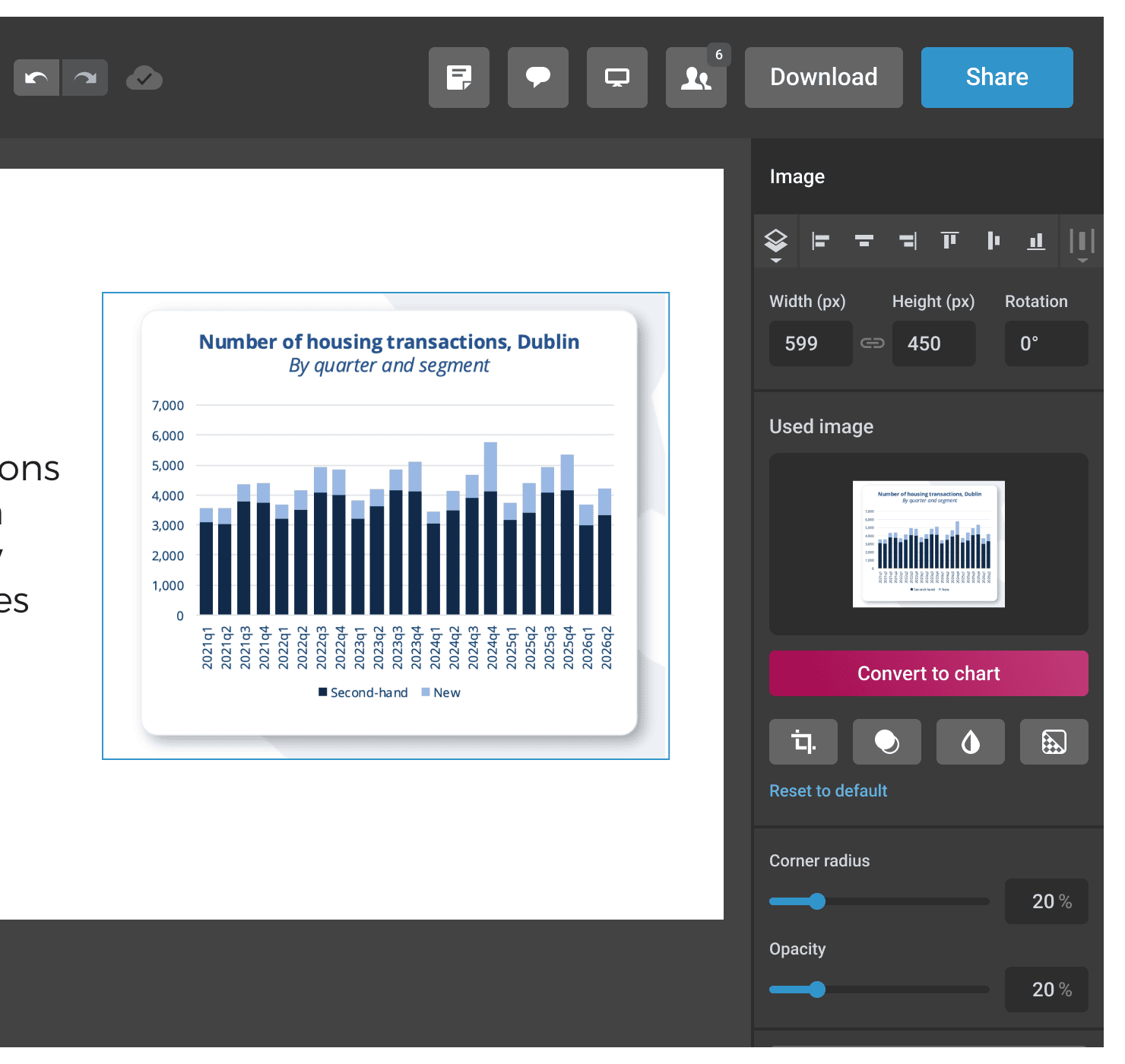Open the image mask shape tool
The height and width of the screenshot is (1064, 1125).
click(x=887, y=742)
